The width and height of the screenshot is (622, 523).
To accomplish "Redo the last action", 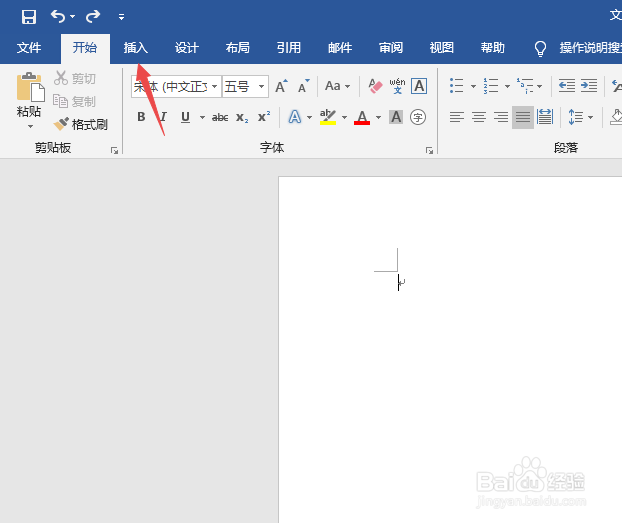I will coord(93,16).
